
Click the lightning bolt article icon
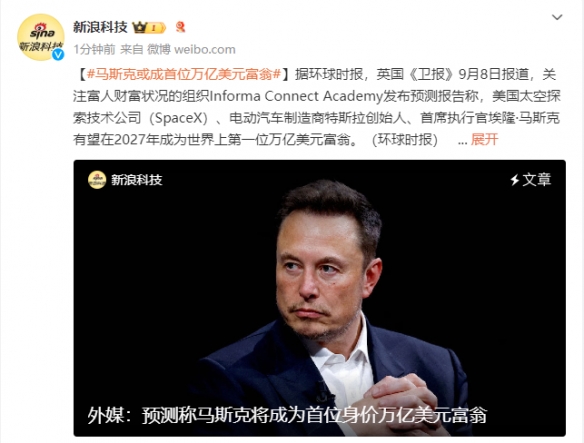tap(515, 180)
